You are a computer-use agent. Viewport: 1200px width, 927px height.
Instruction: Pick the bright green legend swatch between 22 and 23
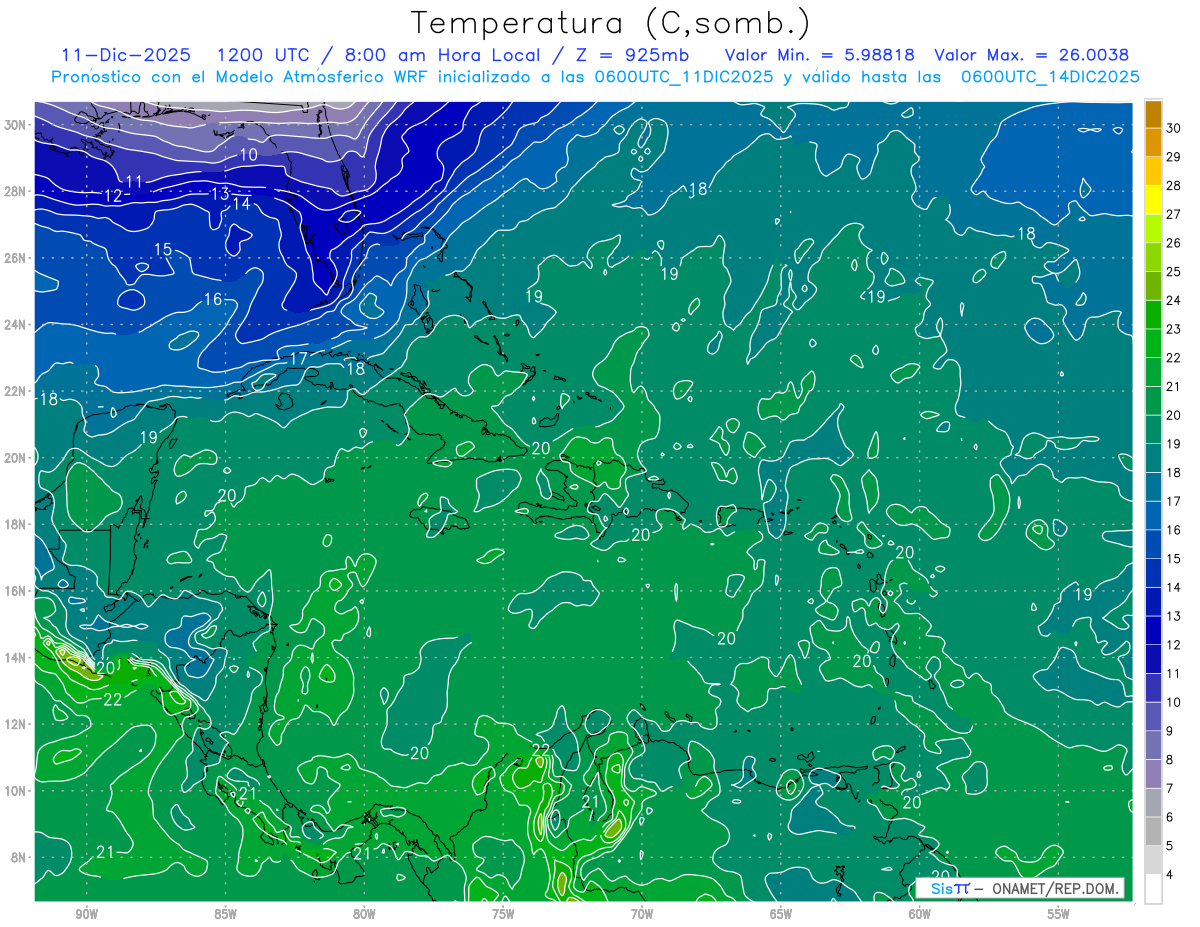(1153, 344)
